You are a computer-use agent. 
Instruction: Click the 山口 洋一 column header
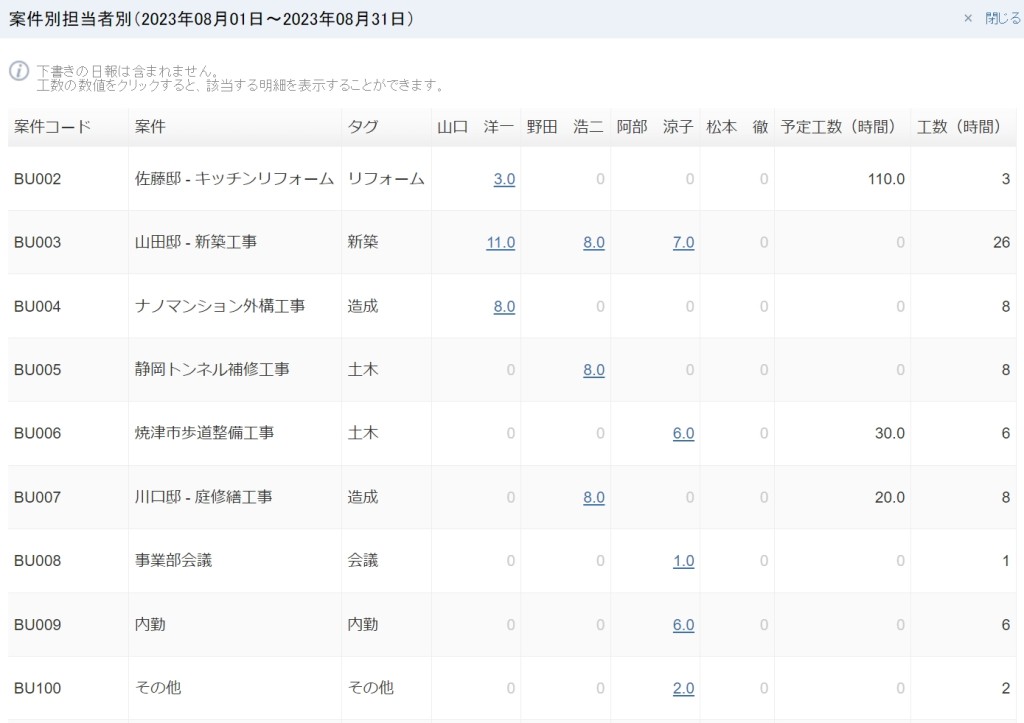click(x=475, y=127)
